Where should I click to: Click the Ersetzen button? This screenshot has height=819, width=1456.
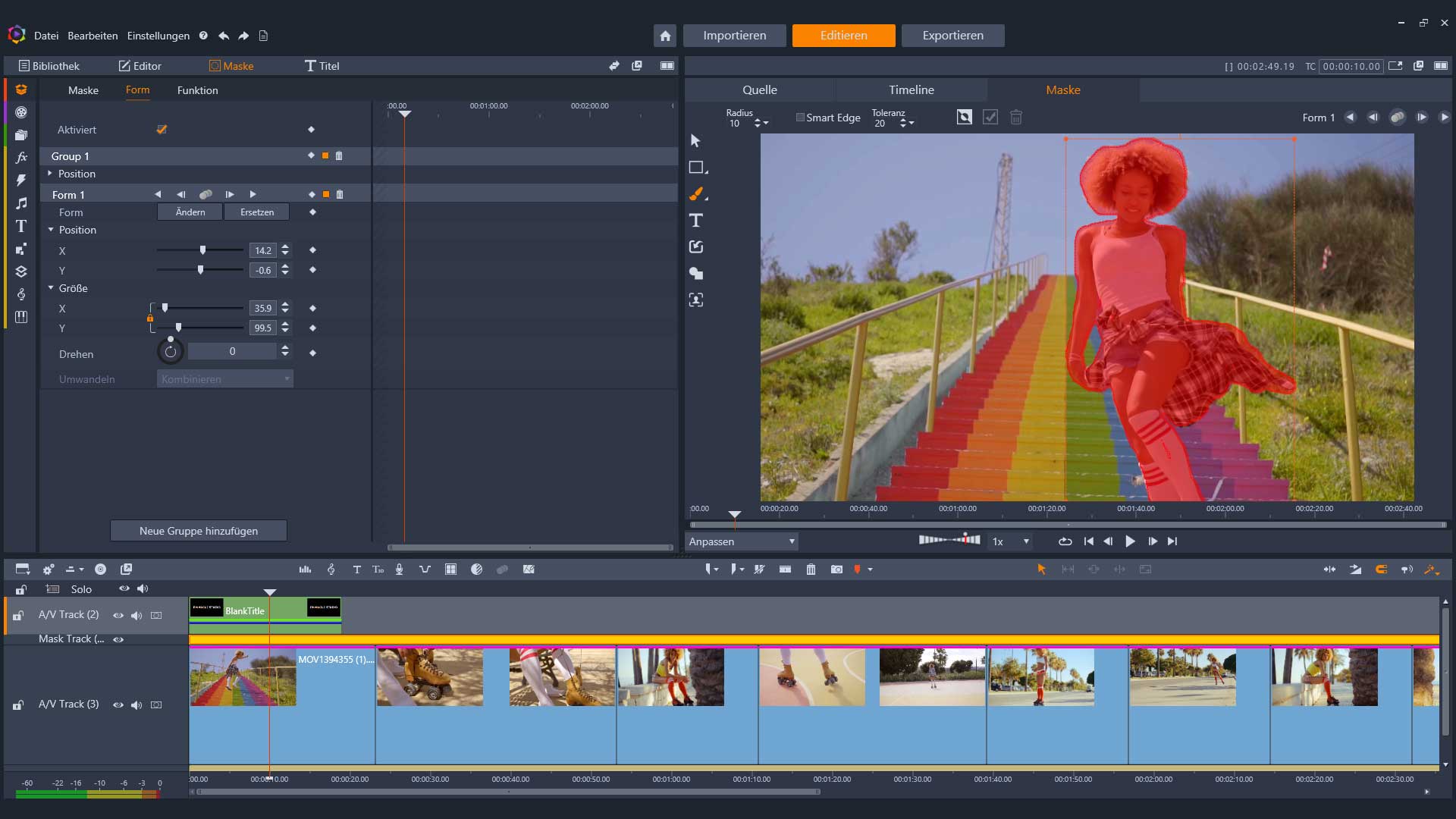256,212
